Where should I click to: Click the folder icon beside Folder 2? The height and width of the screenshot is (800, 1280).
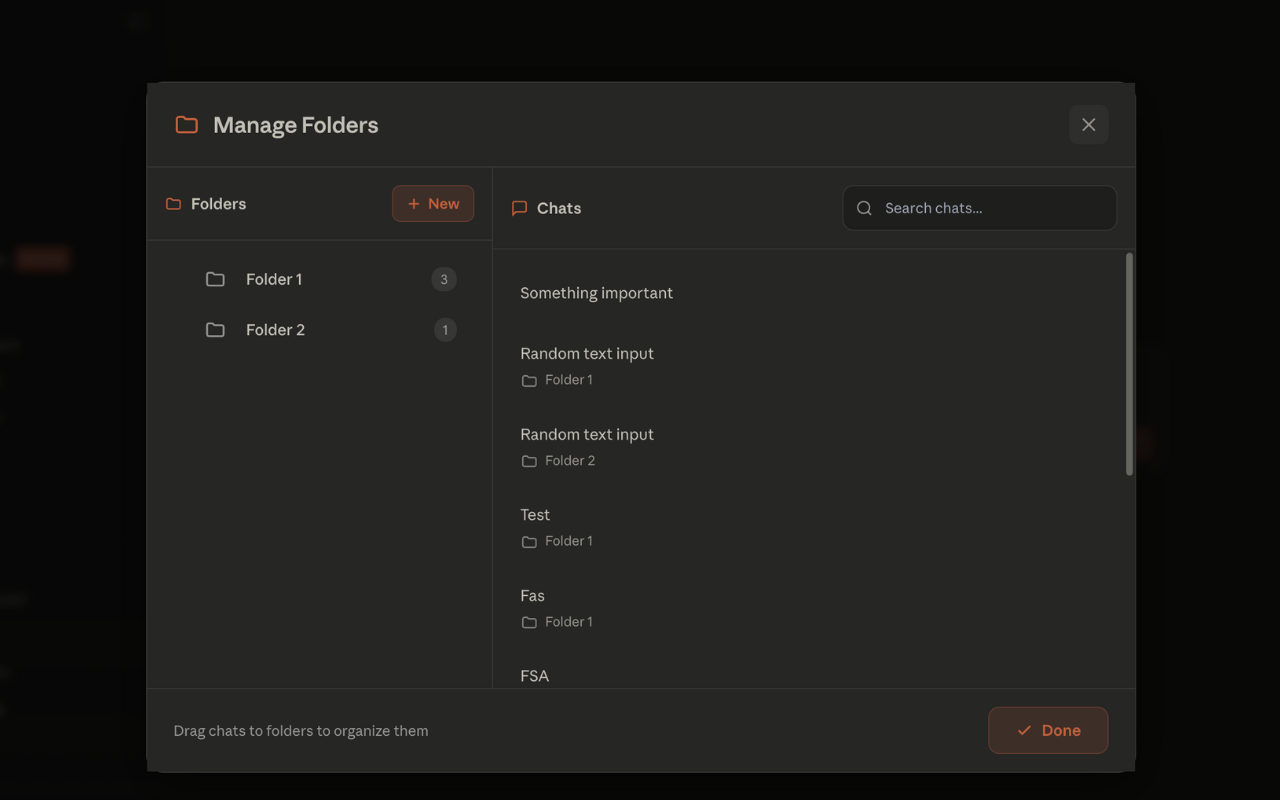point(215,330)
